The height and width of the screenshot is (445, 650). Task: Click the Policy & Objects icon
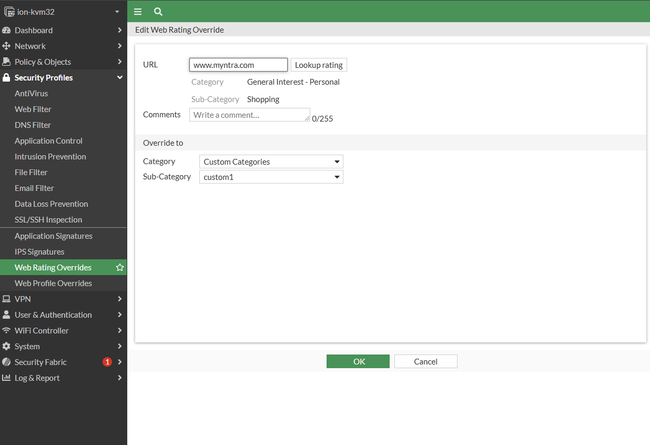point(6,62)
